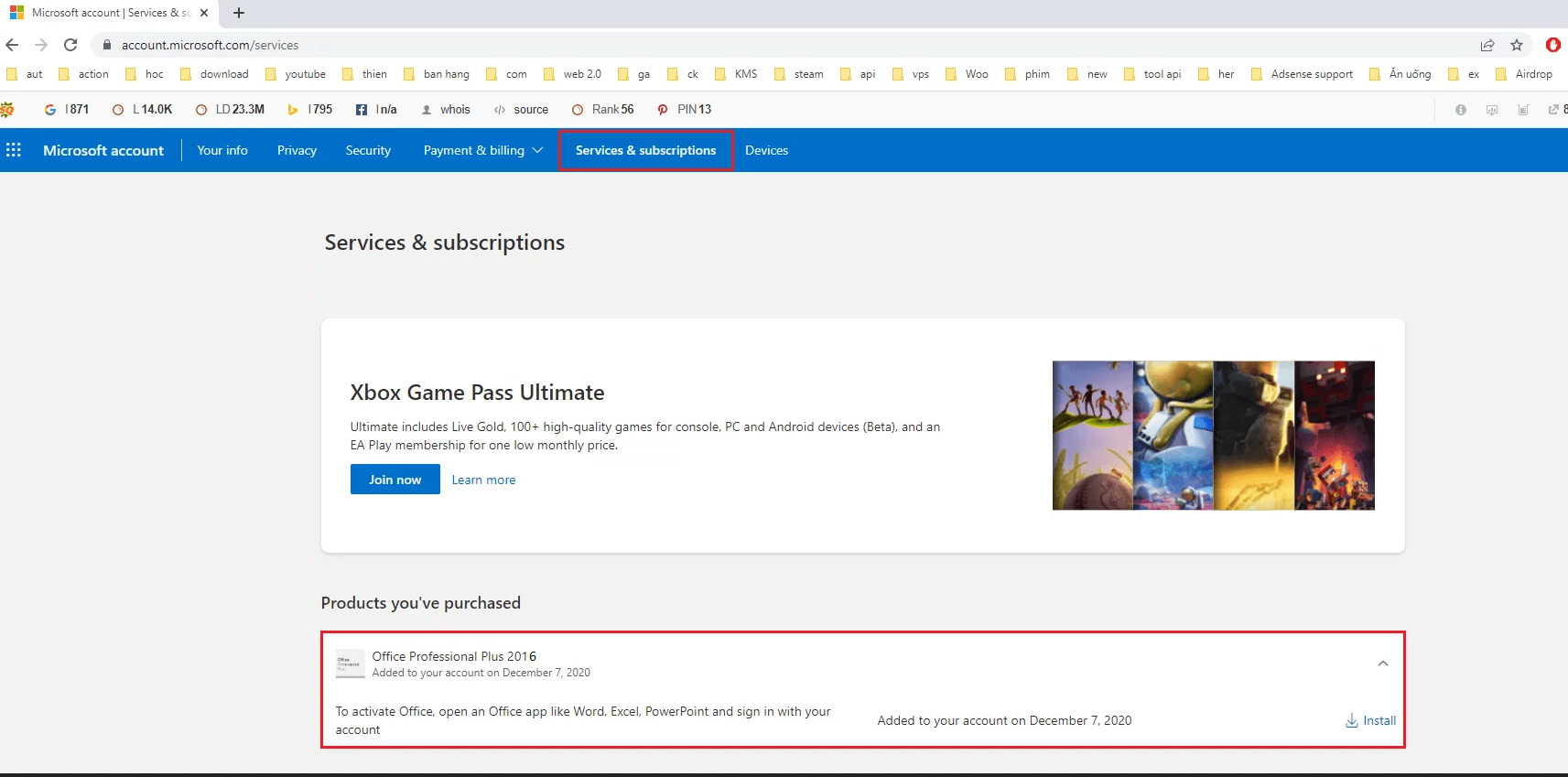
Task: Collapse the Office Professional Plus 2016 entry
Action: (1383, 664)
